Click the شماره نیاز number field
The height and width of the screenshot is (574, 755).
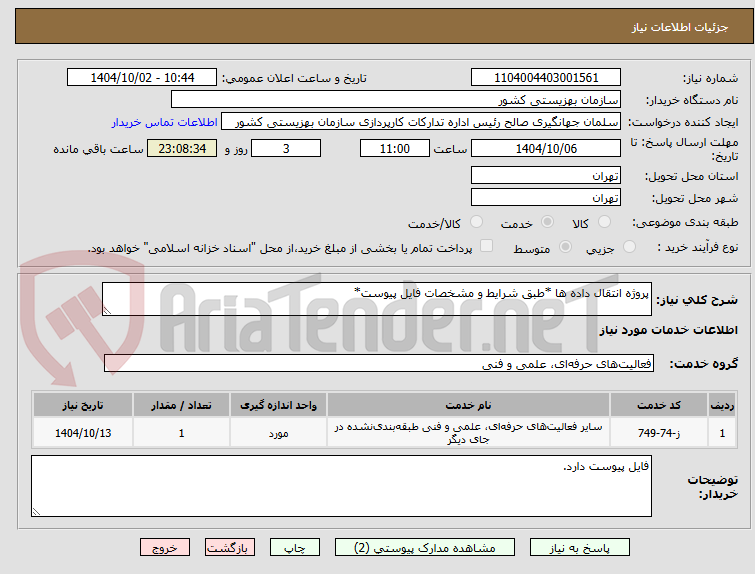click(x=546, y=78)
